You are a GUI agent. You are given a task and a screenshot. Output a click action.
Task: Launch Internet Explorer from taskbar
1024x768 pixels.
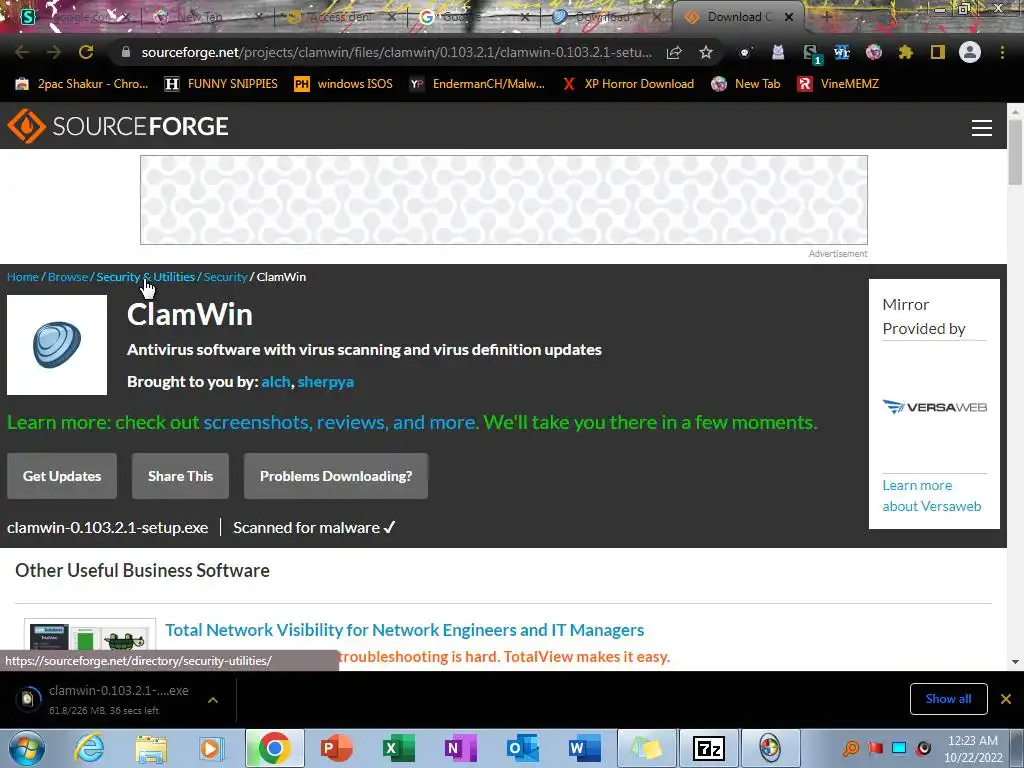tap(89, 748)
